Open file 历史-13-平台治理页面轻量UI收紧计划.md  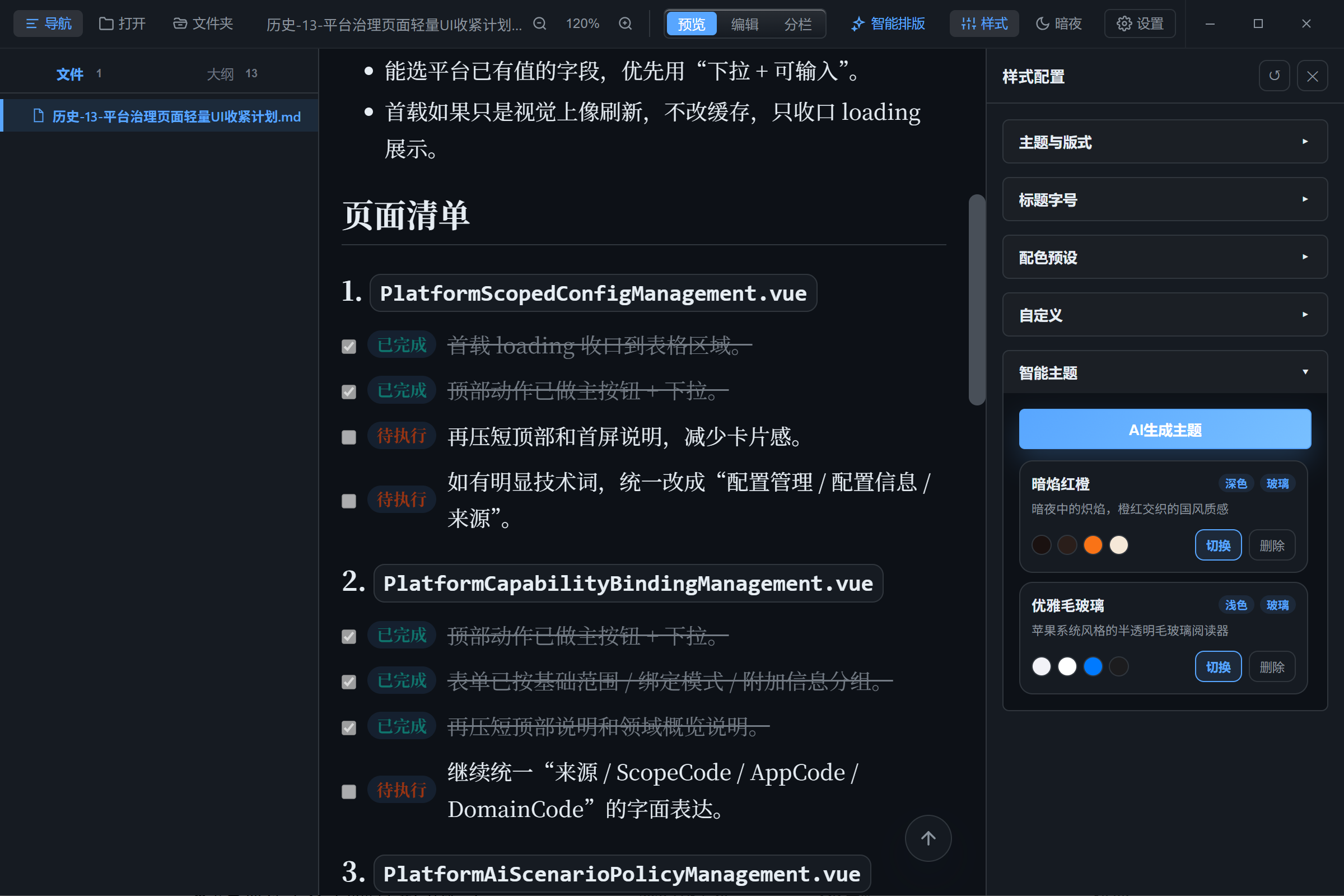tap(160, 116)
